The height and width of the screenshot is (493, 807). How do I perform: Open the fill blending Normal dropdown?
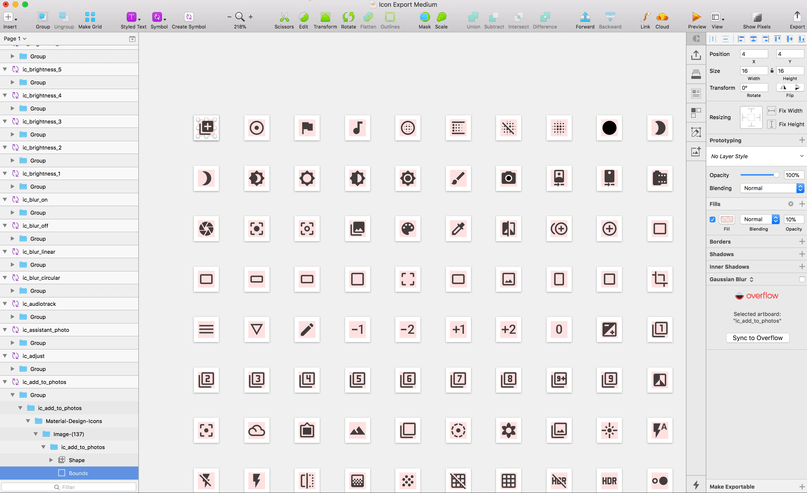[x=760, y=220]
